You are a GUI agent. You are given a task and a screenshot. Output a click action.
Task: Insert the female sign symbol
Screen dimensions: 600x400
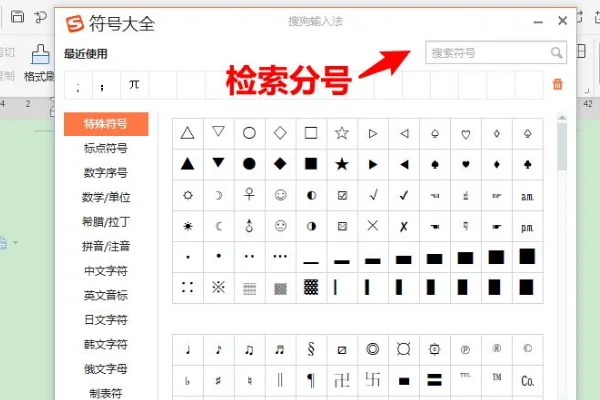coord(249,195)
